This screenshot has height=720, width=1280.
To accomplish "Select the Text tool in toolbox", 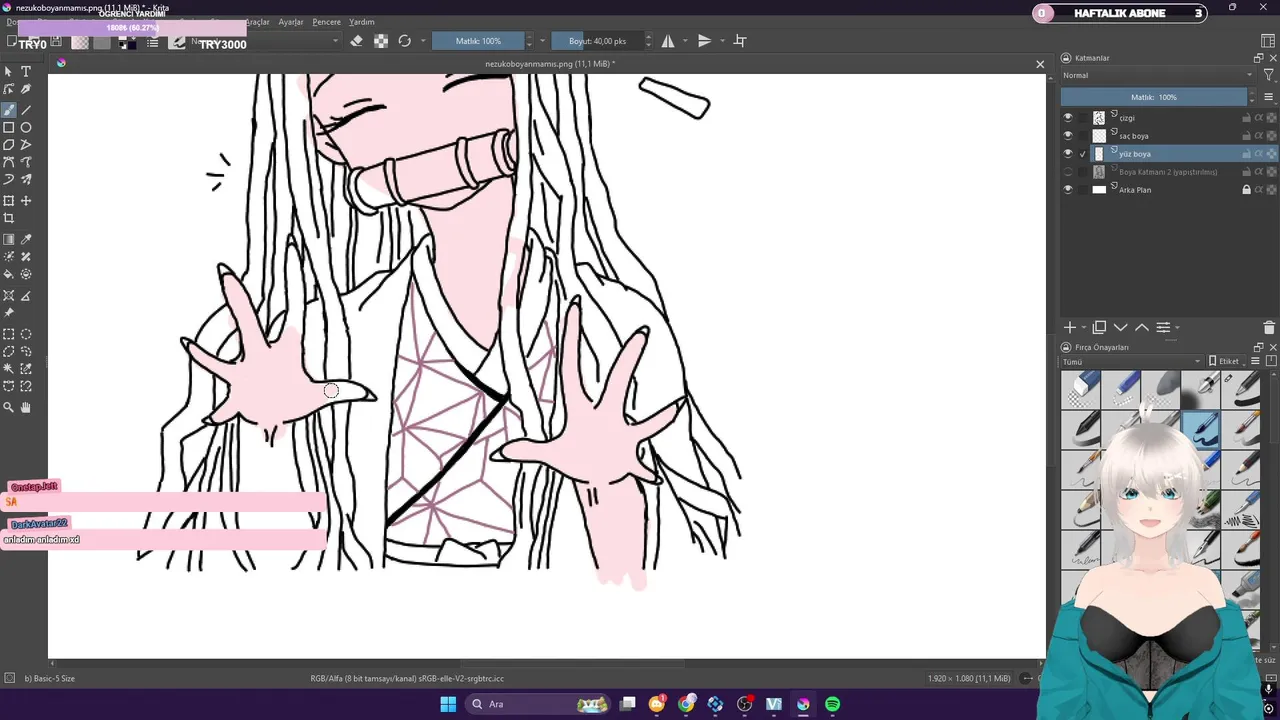I will pyautogui.click(x=26, y=72).
